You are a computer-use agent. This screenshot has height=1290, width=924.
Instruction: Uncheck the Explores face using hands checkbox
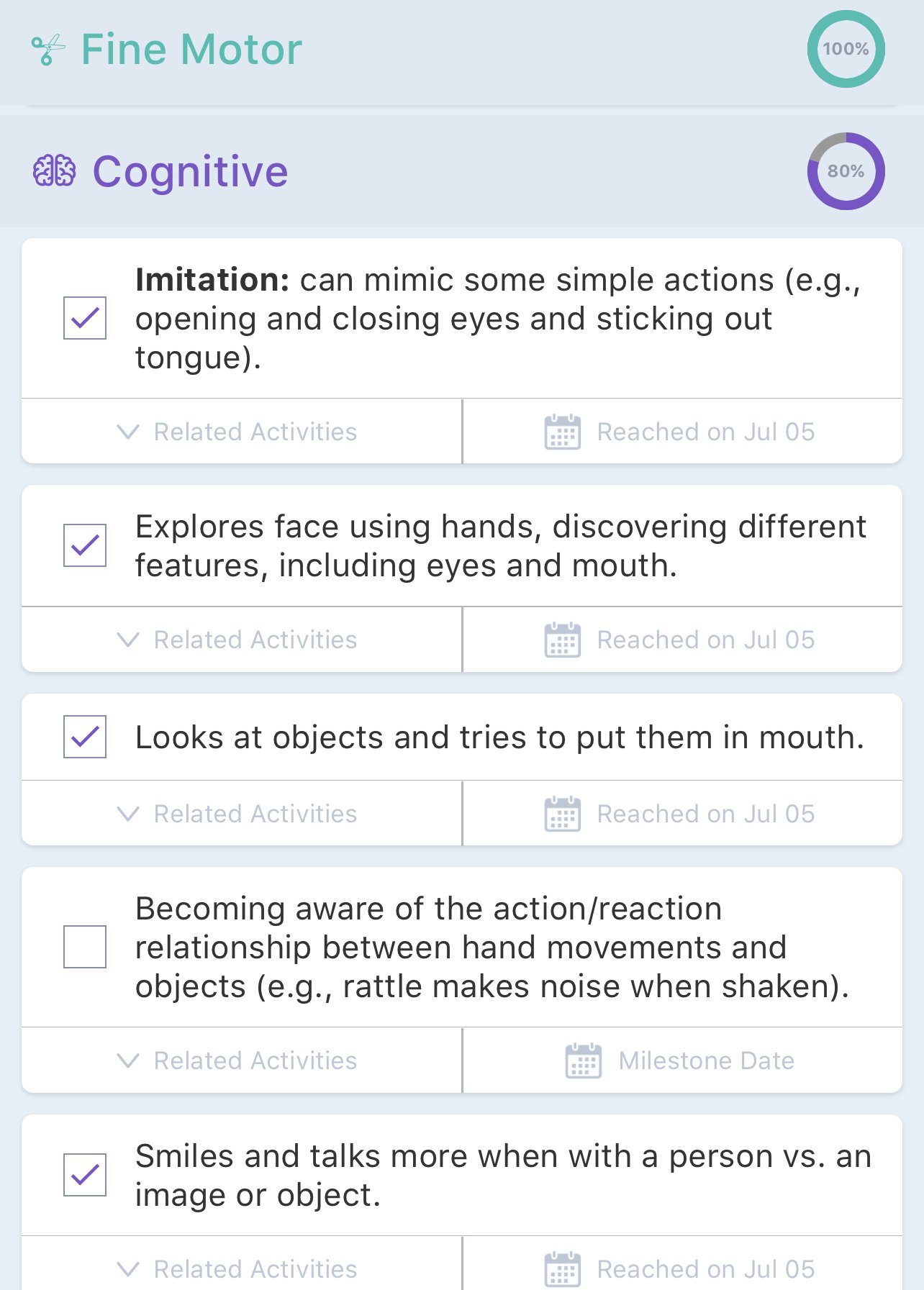point(85,545)
